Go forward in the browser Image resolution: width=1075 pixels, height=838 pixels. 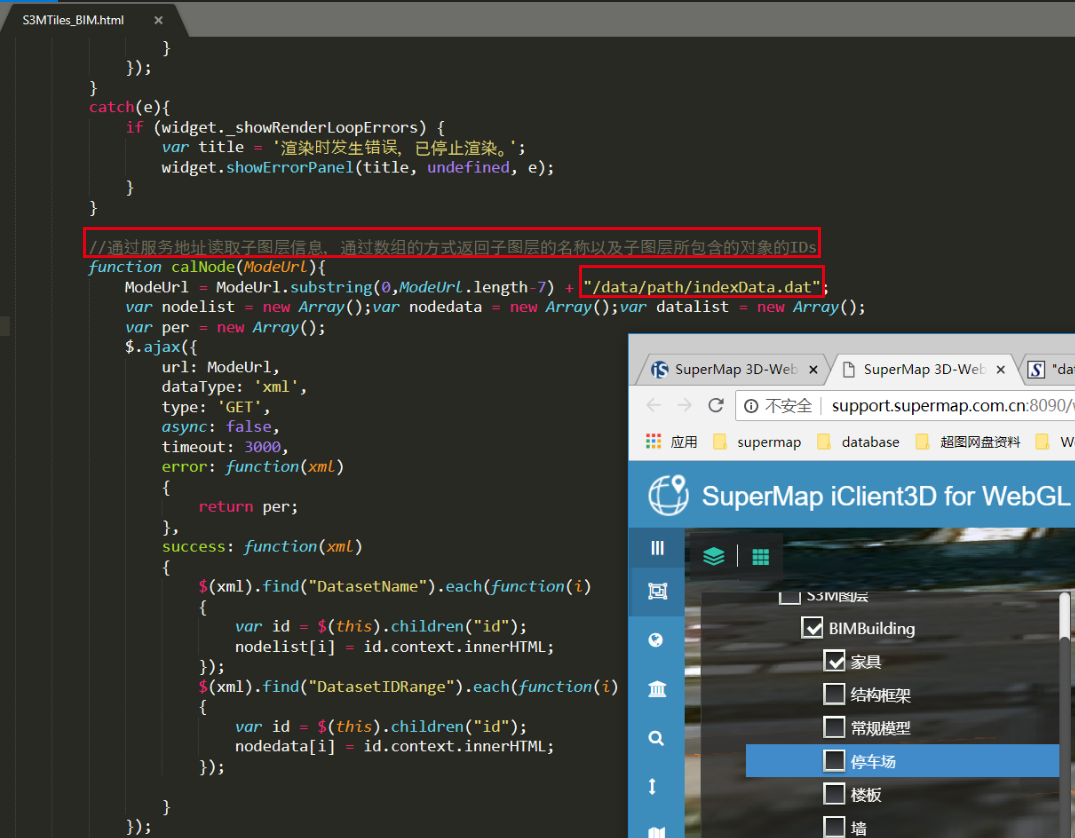pyautogui.click(x=684, y=405)
